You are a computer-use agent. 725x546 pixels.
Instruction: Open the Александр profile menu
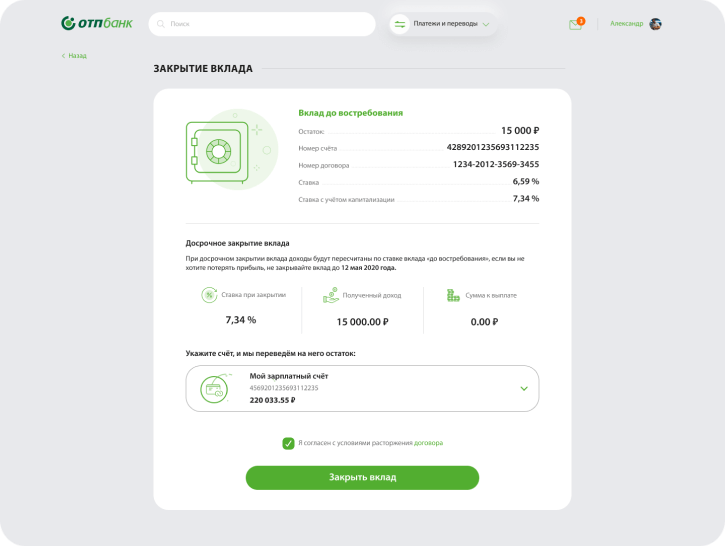coord(628,24)
